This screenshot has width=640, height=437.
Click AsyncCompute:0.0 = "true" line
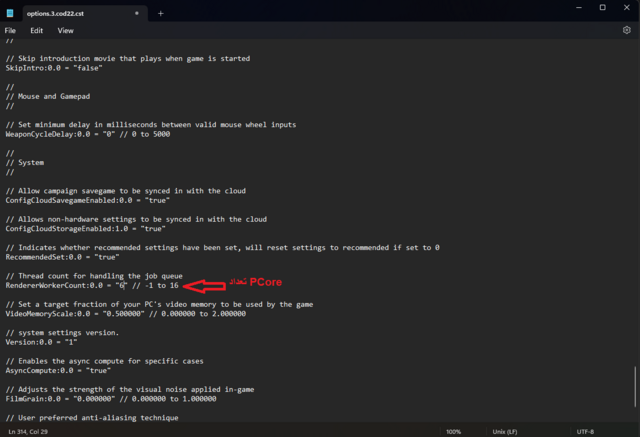coord(58,370)
